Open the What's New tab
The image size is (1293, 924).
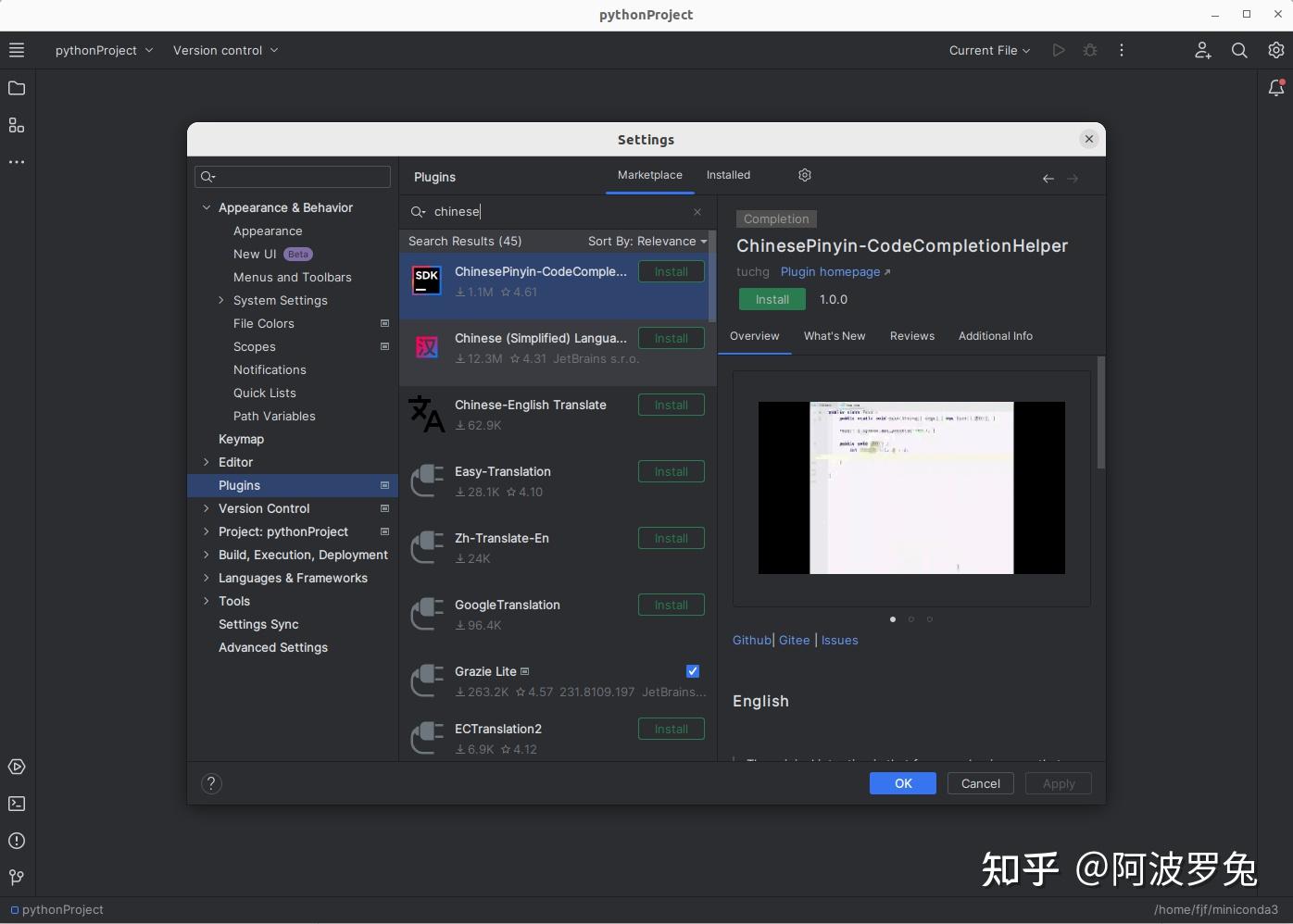click(x=835, y=336)
